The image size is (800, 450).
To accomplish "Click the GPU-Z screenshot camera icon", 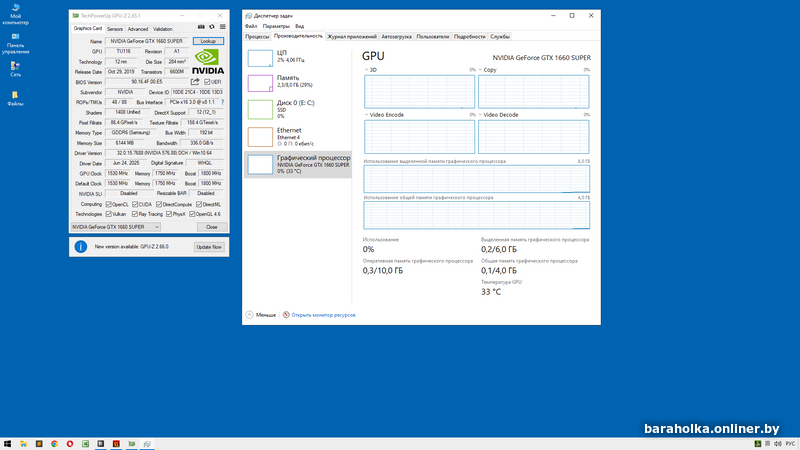I will 201,27.
